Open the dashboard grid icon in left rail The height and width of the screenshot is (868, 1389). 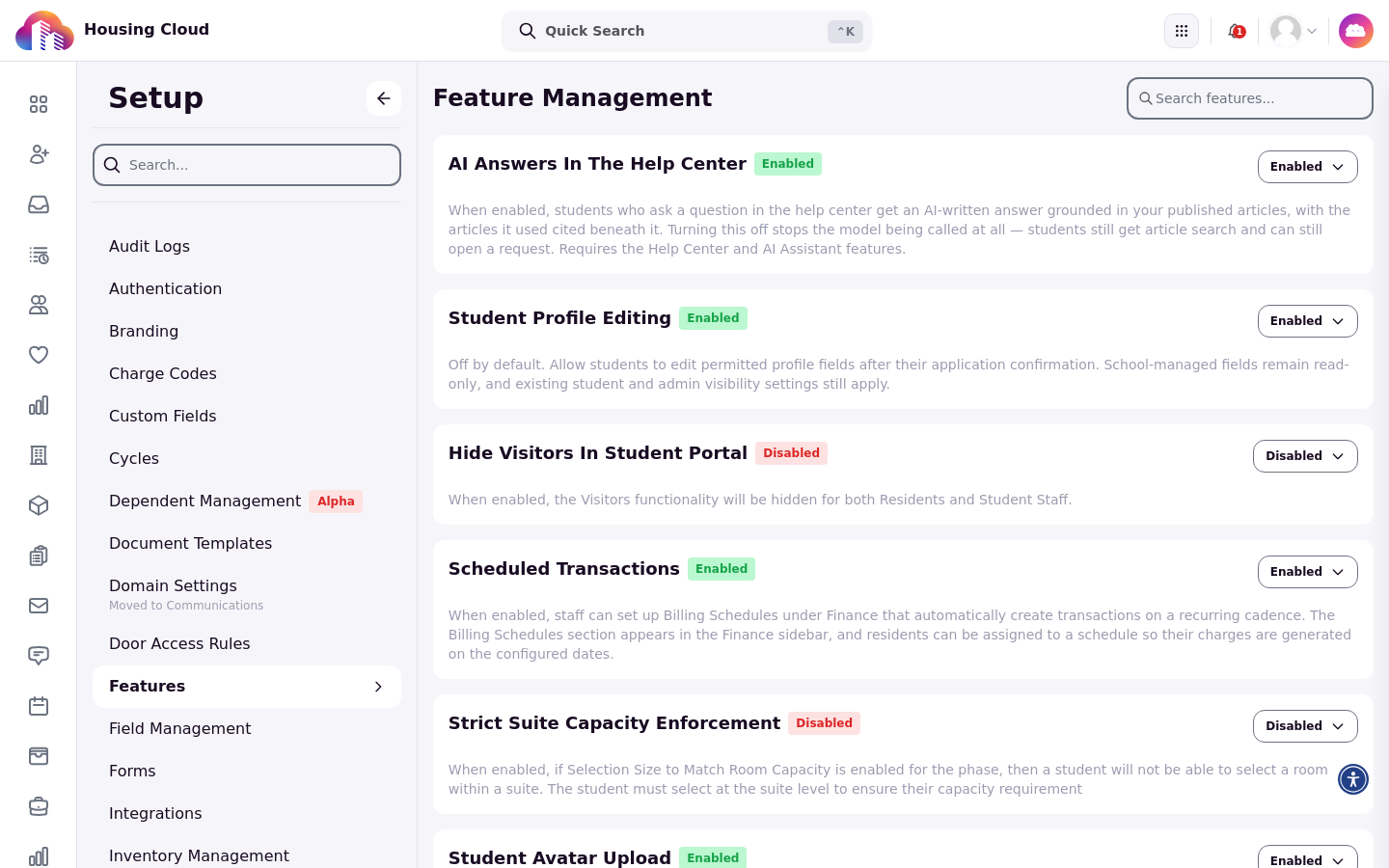coord(39,104)
